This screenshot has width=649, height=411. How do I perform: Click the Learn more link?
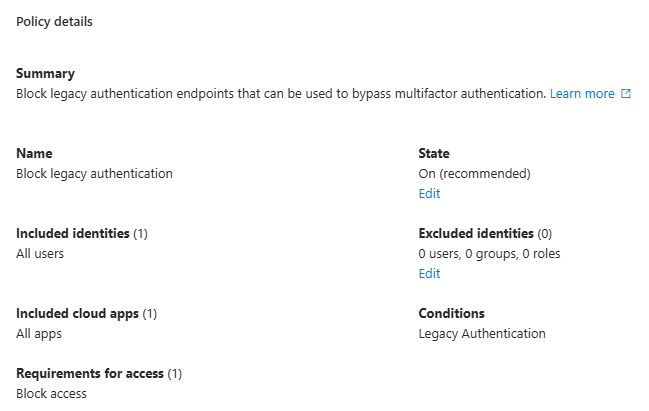[582, 94]
